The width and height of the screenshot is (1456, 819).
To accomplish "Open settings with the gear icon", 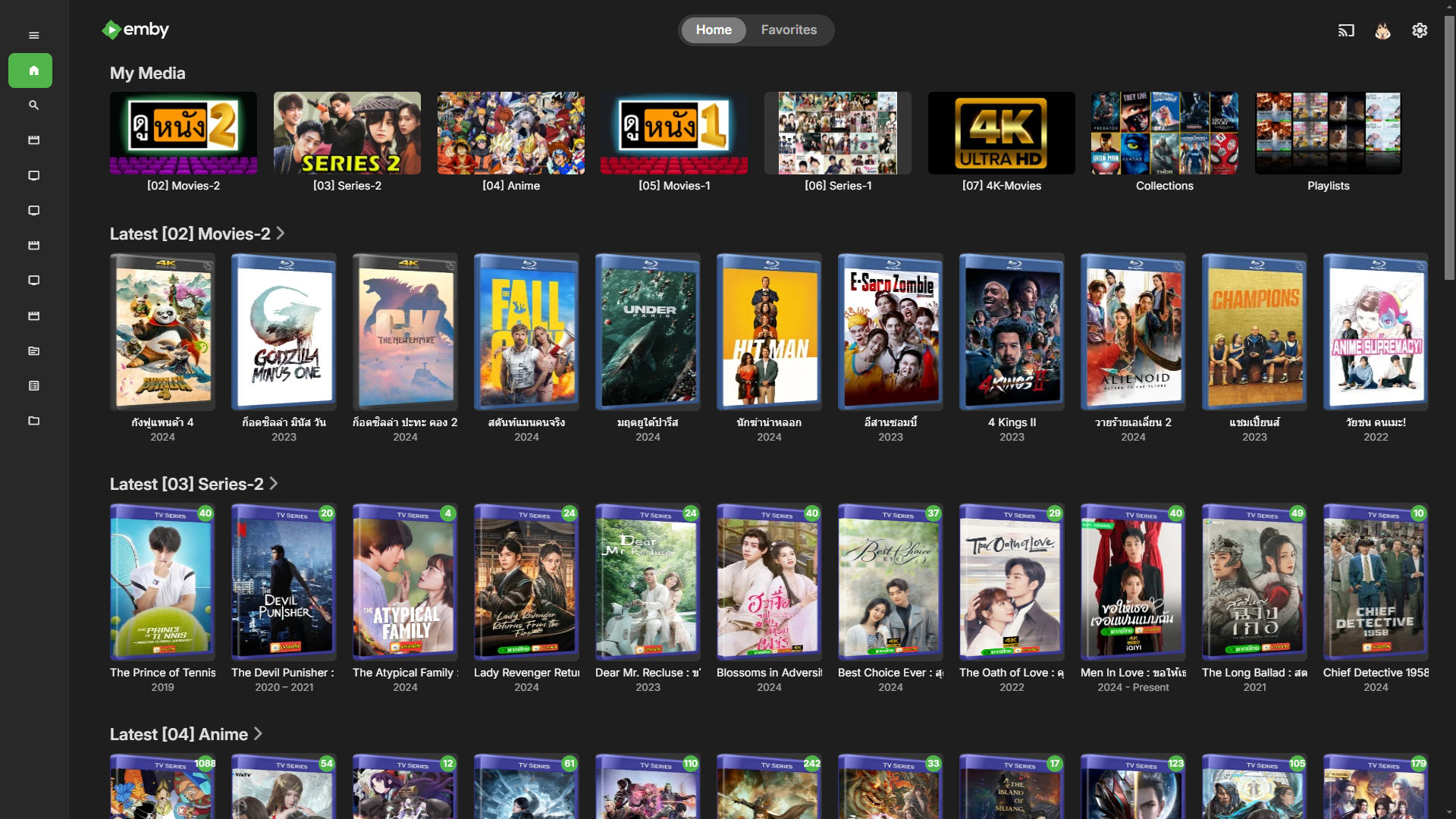I will (x=1420, y=30).
